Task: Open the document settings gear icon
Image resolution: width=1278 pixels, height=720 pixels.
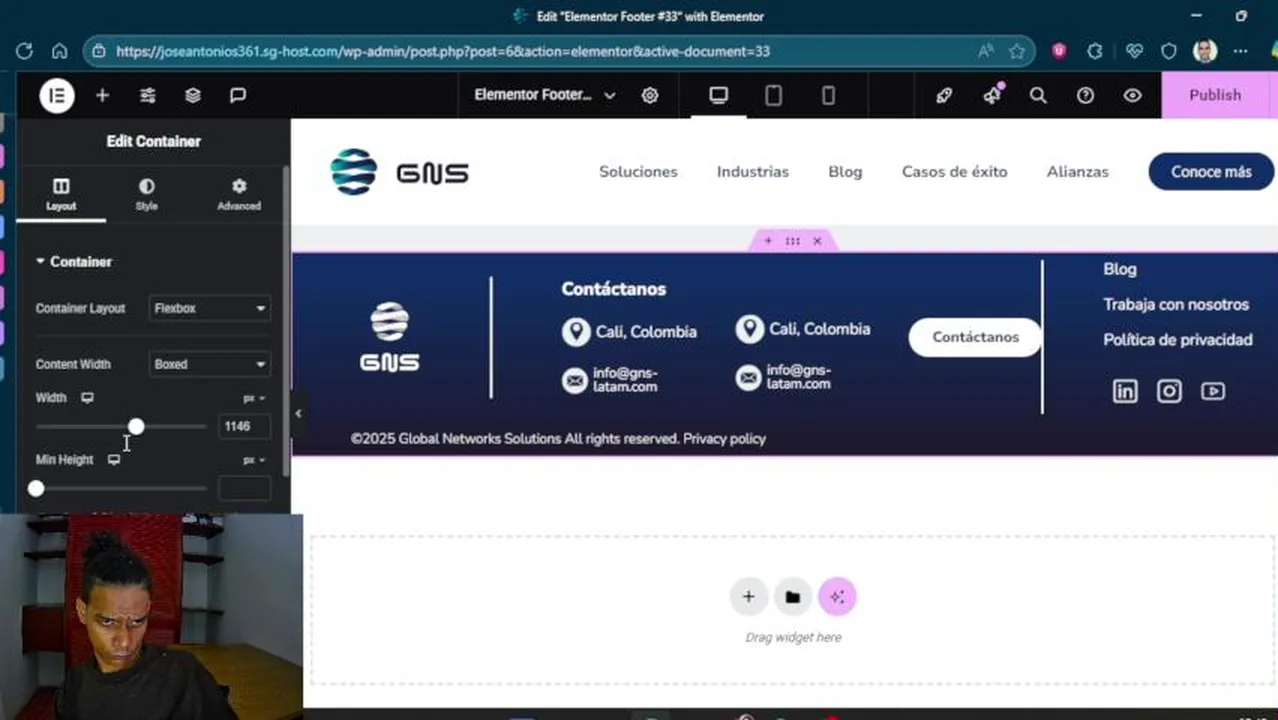Action: click(650, 95)
